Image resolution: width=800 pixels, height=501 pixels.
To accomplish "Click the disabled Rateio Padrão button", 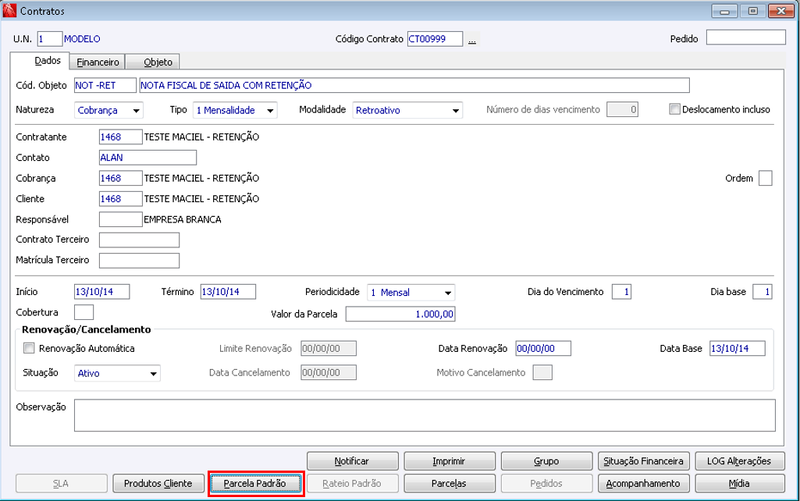I will [352, 483].
